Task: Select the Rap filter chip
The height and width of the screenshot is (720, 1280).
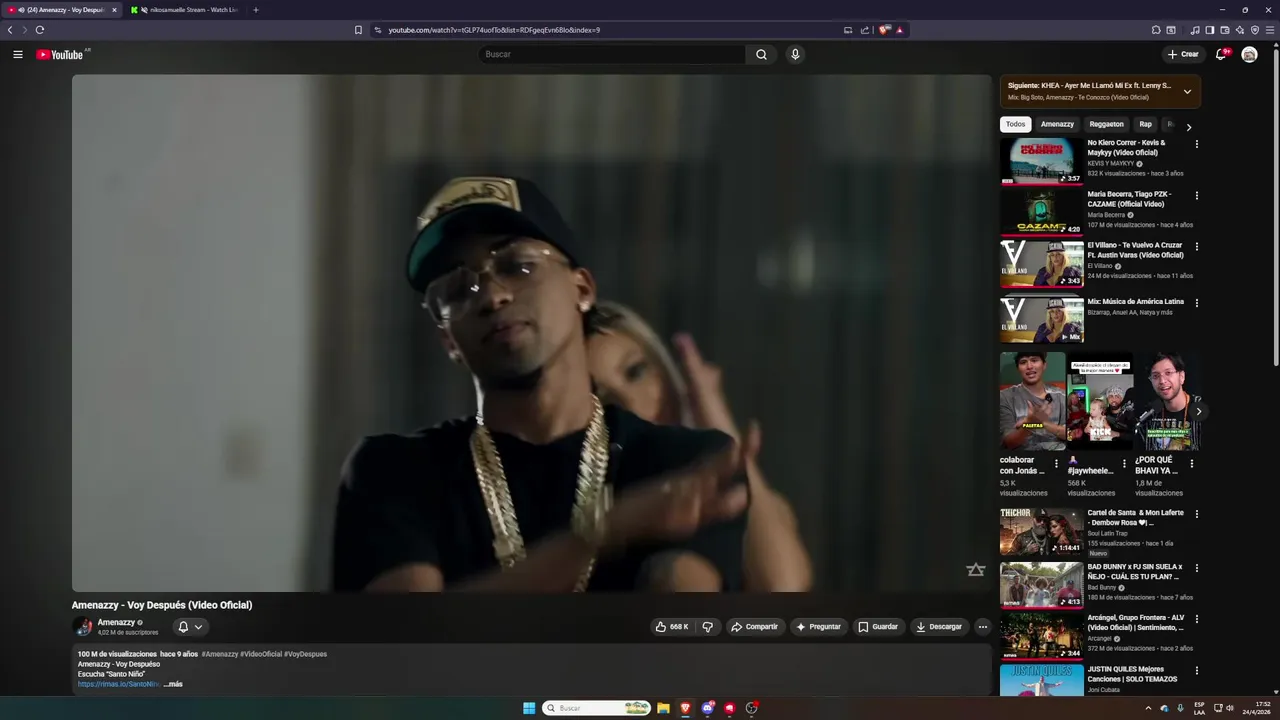Action: click(1145, 124)
